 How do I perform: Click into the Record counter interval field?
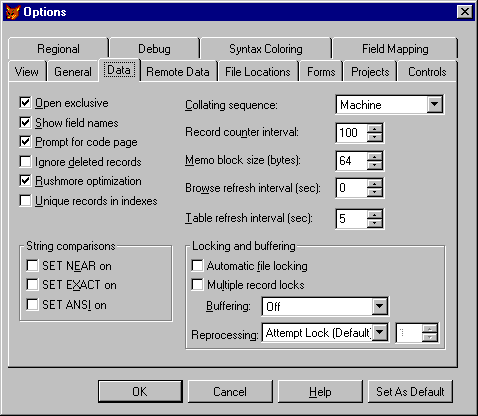(x=352, y=133)
